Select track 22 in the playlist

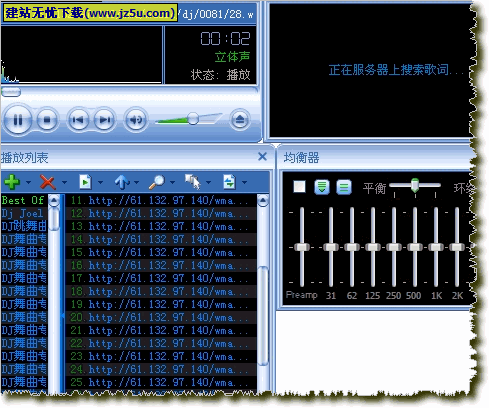click(161, 343)
